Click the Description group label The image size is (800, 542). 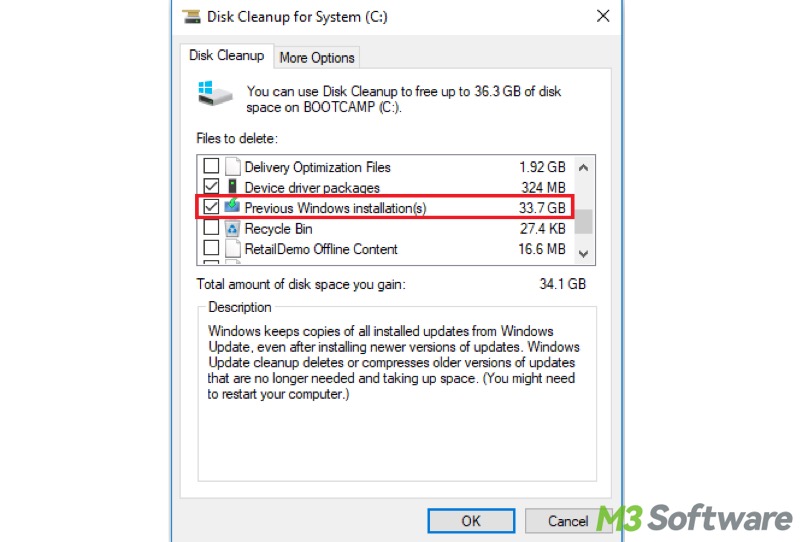coord(239,307)
